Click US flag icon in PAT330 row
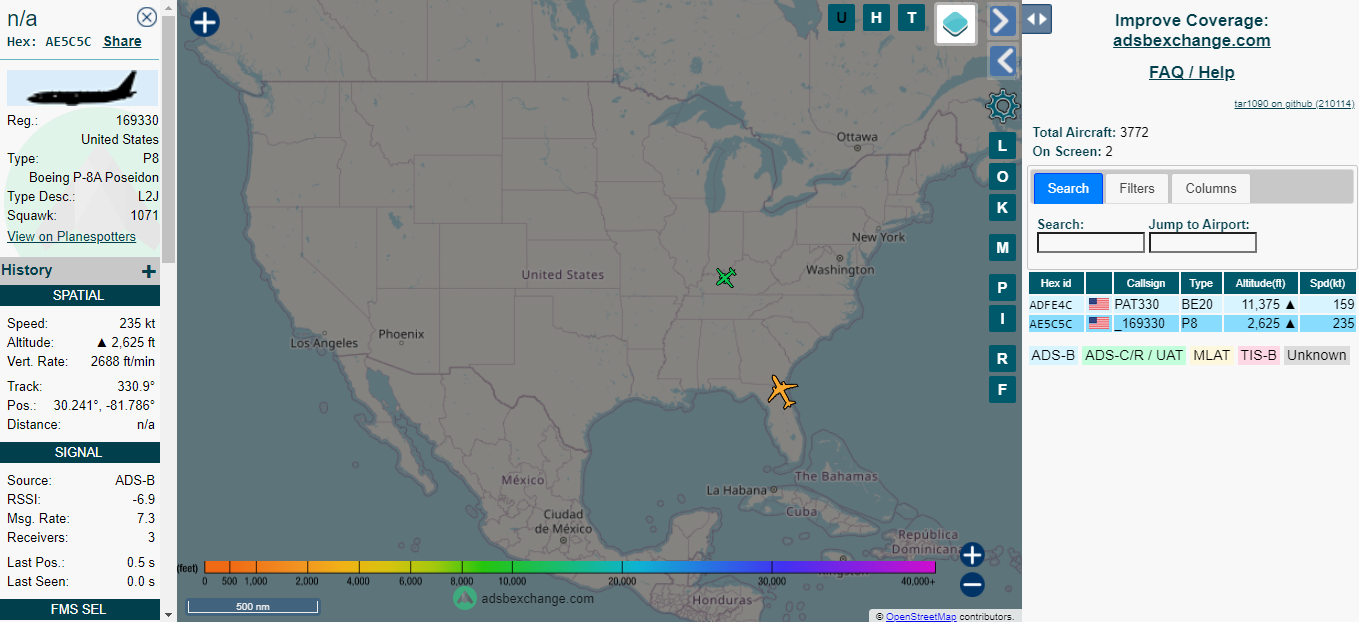 1099,305
